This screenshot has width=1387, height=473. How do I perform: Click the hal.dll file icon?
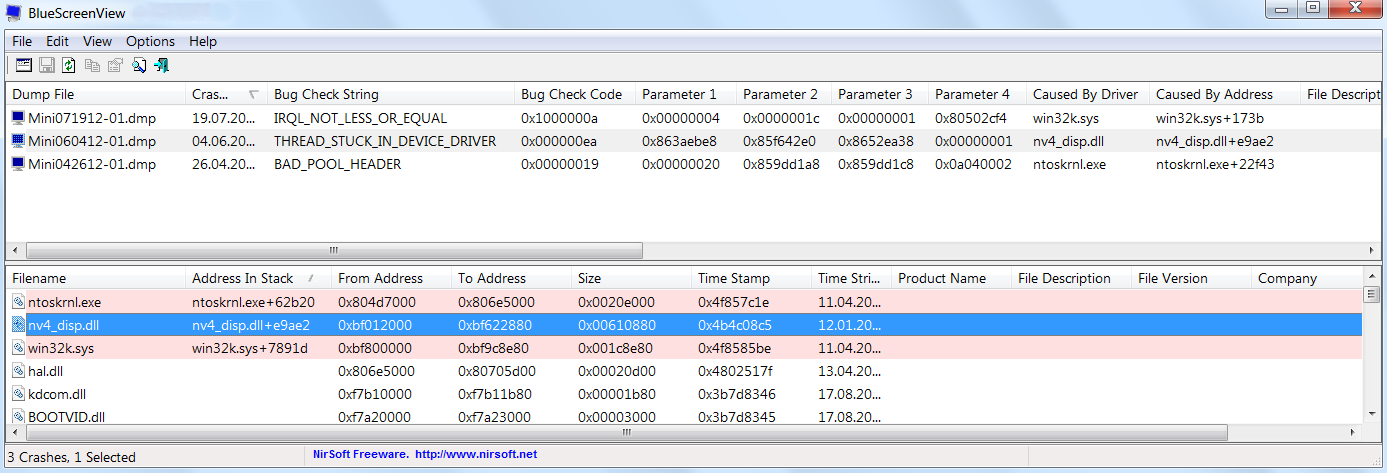click(18, 371)
